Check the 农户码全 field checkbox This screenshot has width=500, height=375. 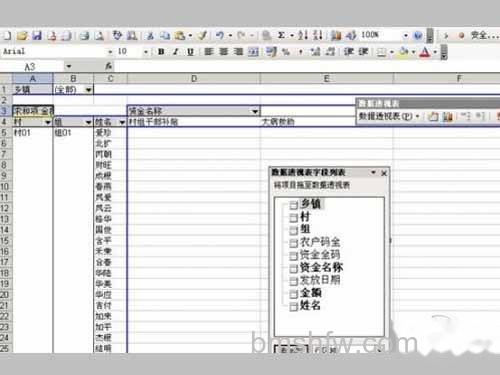click(293, 243)
